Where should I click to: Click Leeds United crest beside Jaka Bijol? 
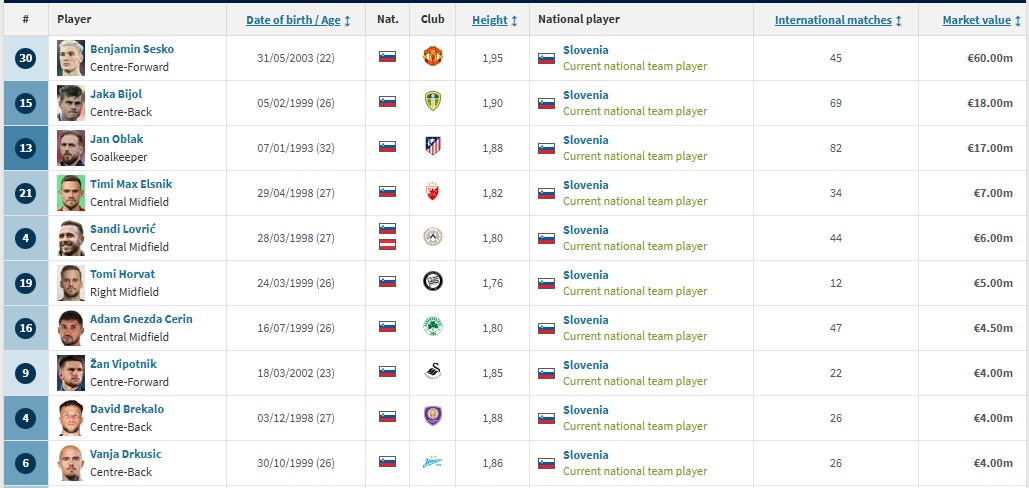(x=432, y=102)
